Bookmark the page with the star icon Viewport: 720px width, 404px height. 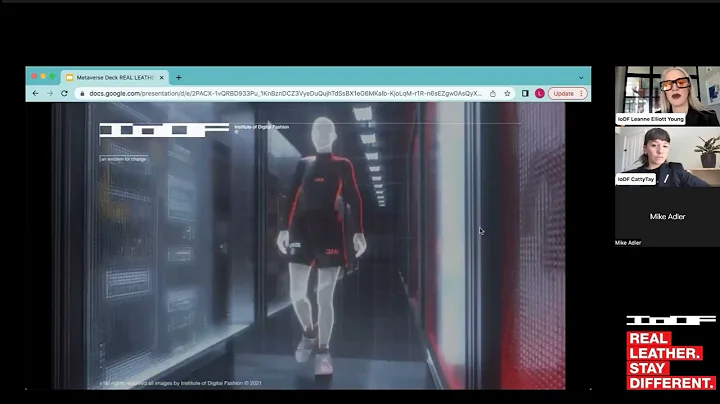coord(507,93)
